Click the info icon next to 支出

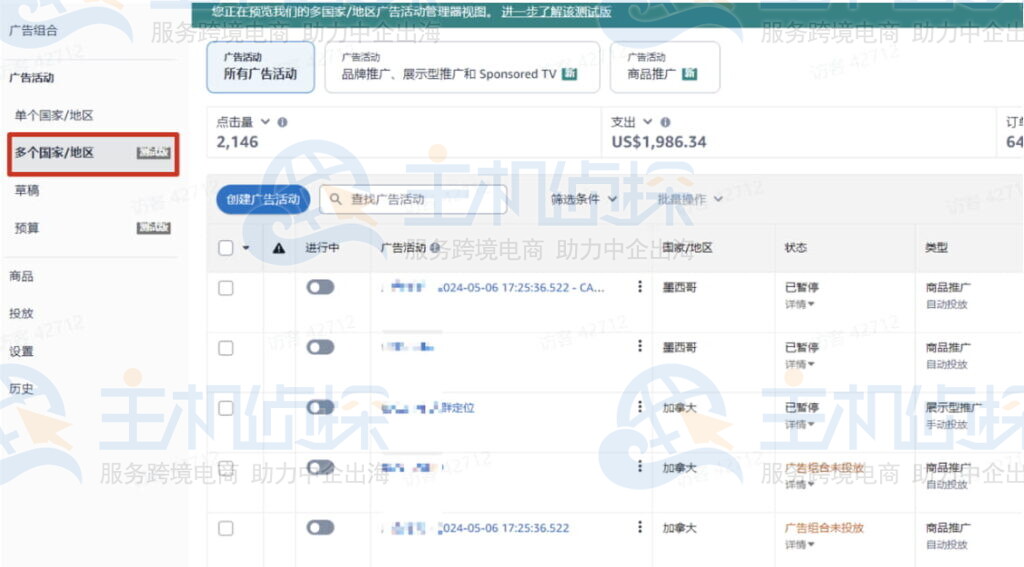pyautogui.click(x=665, y=122)
